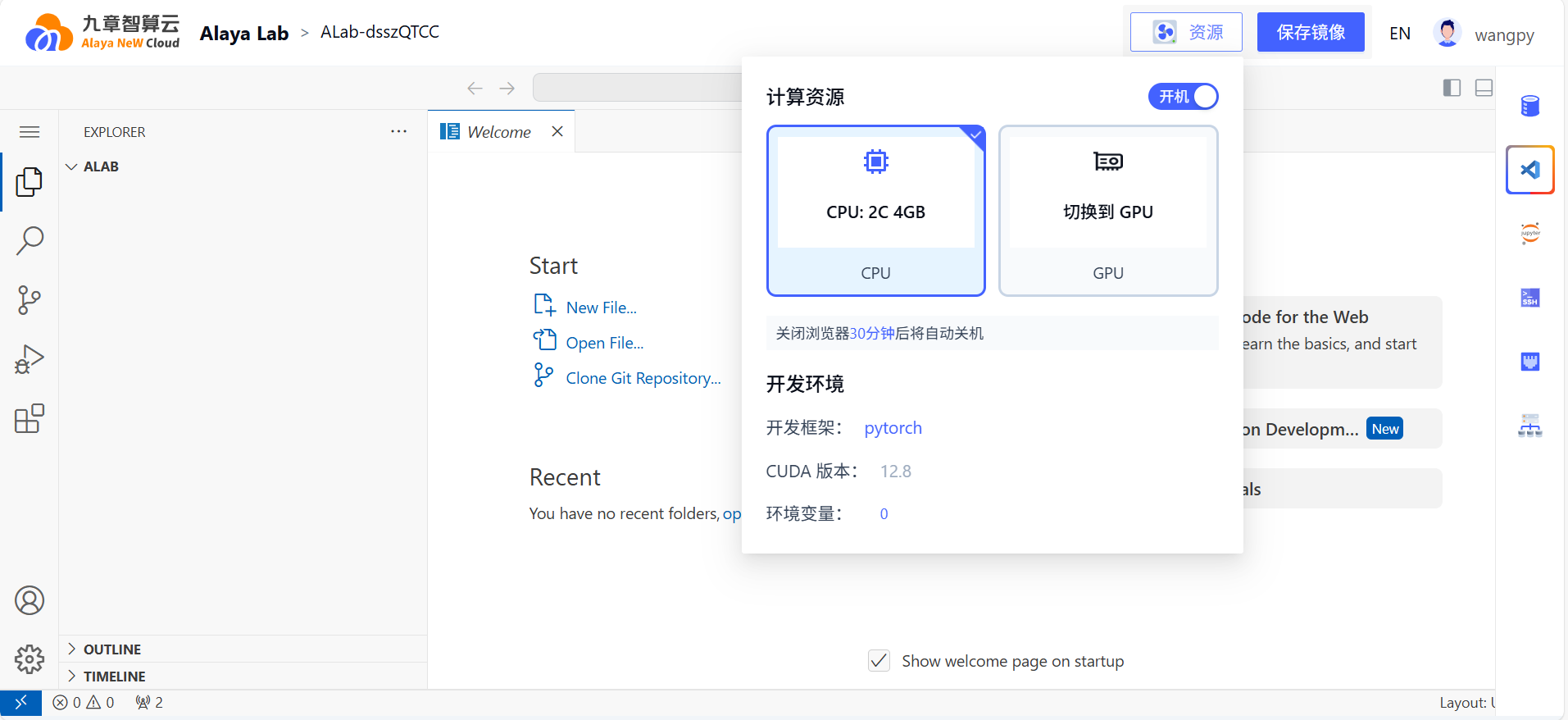
Task: Open the hamburger application menu
Action: point(30,132)
